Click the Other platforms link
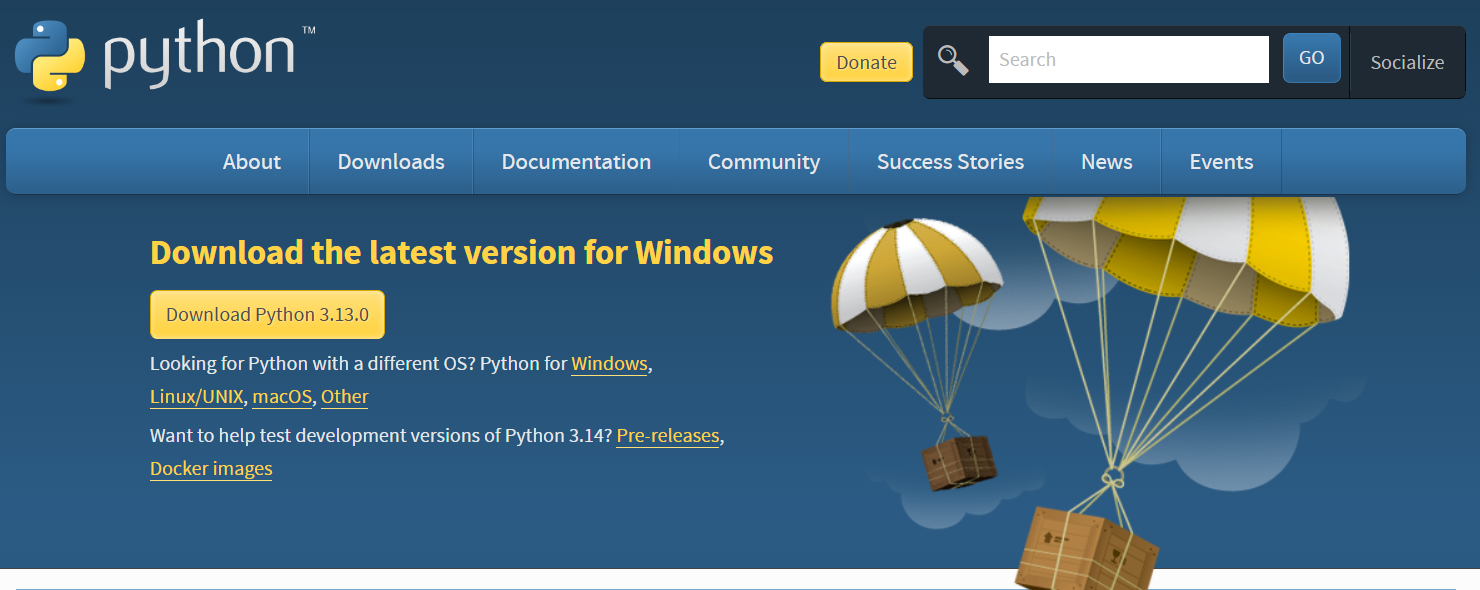Image resolution: width=1480 pixels, height=590 pixels. point(344,397)
